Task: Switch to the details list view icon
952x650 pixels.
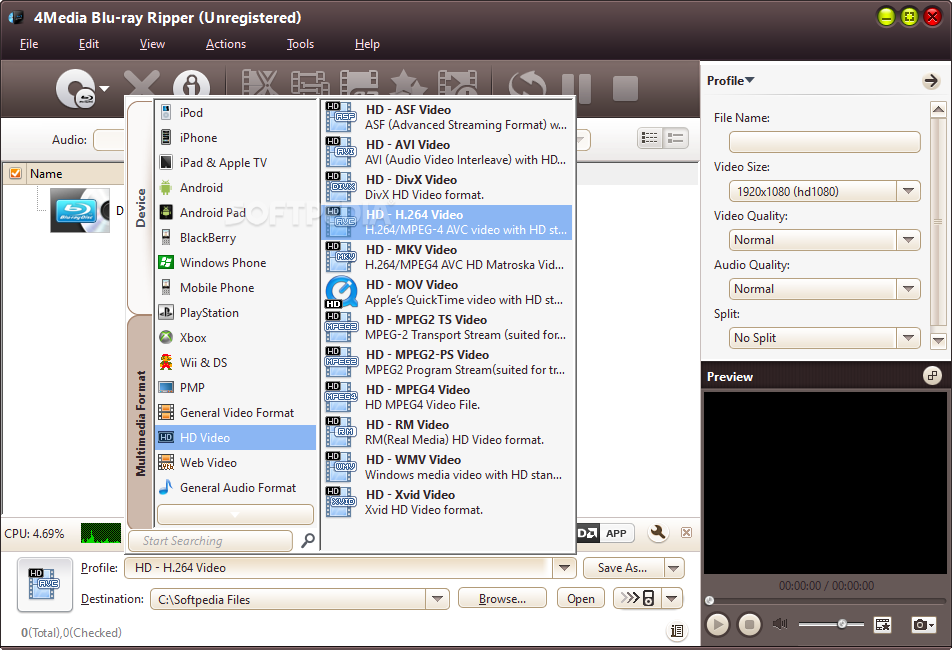Action: point(650,138)
